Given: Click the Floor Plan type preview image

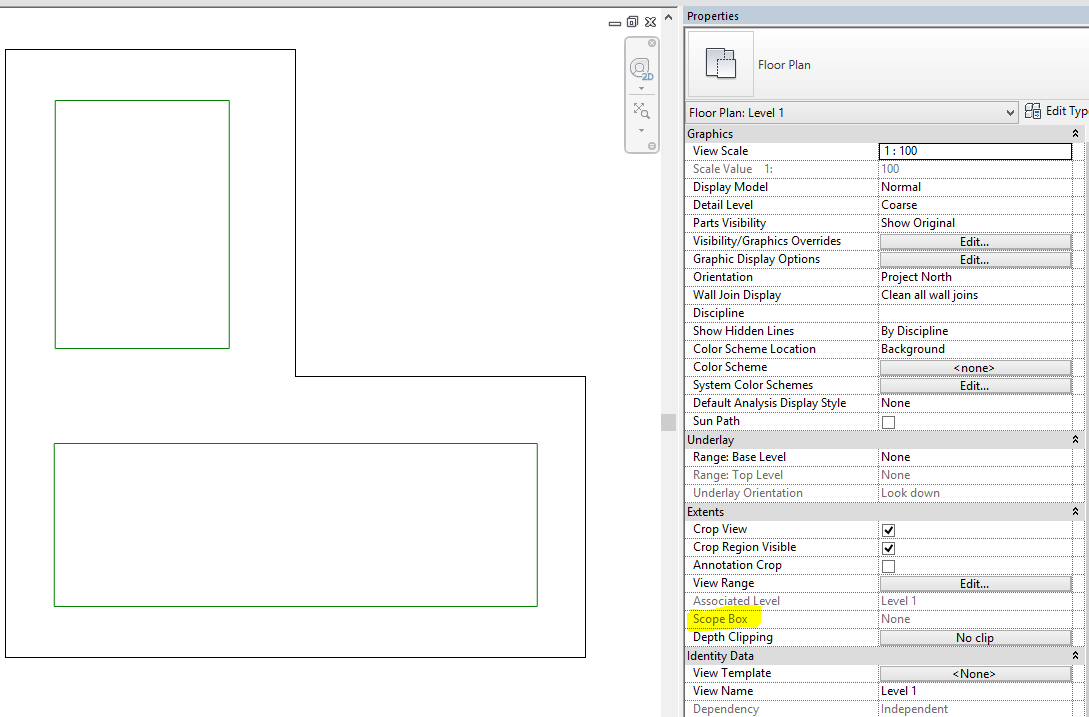Looking at the screenshot, I should tap(719, 64).
